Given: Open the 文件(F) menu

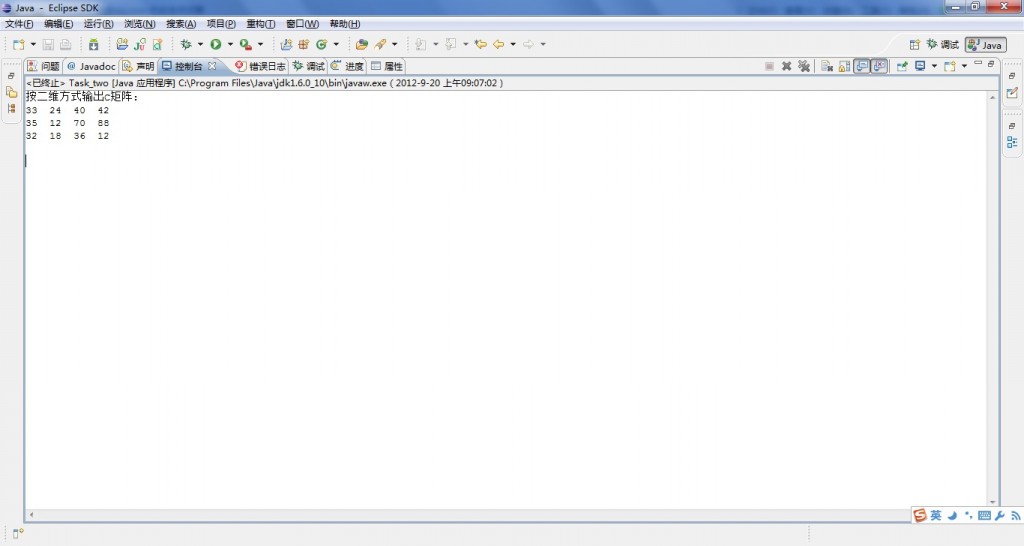Looking at the screenshot, I should [19, 24].
